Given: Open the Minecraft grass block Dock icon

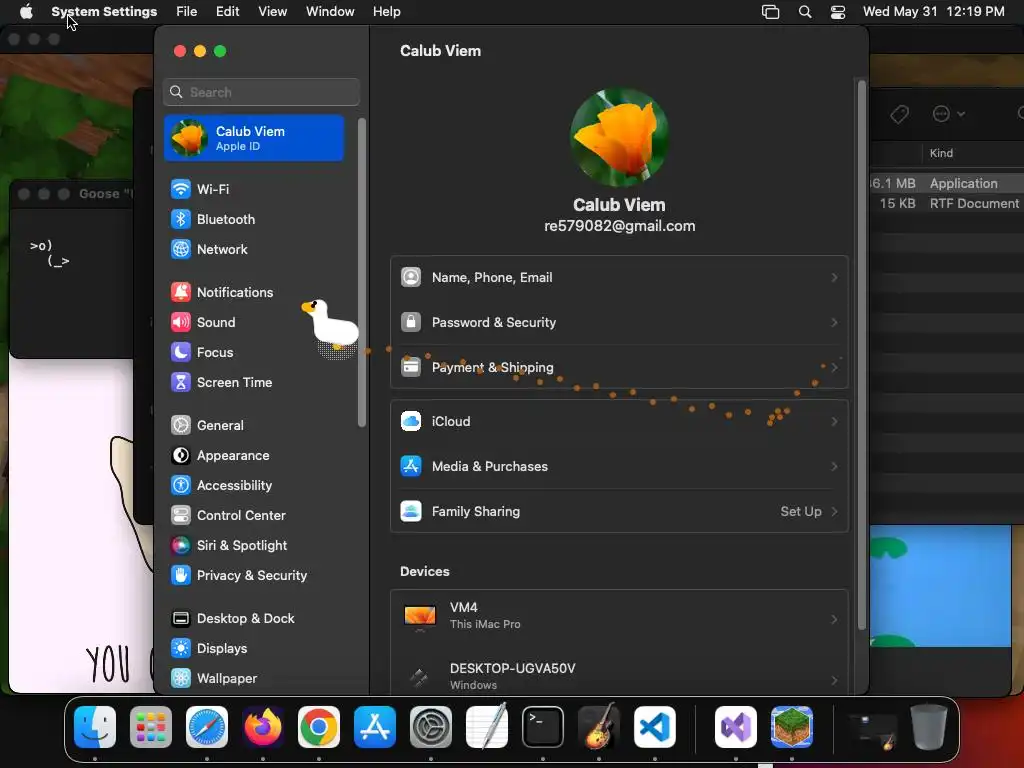Looking at the screenshot, I should pos(792,727).
